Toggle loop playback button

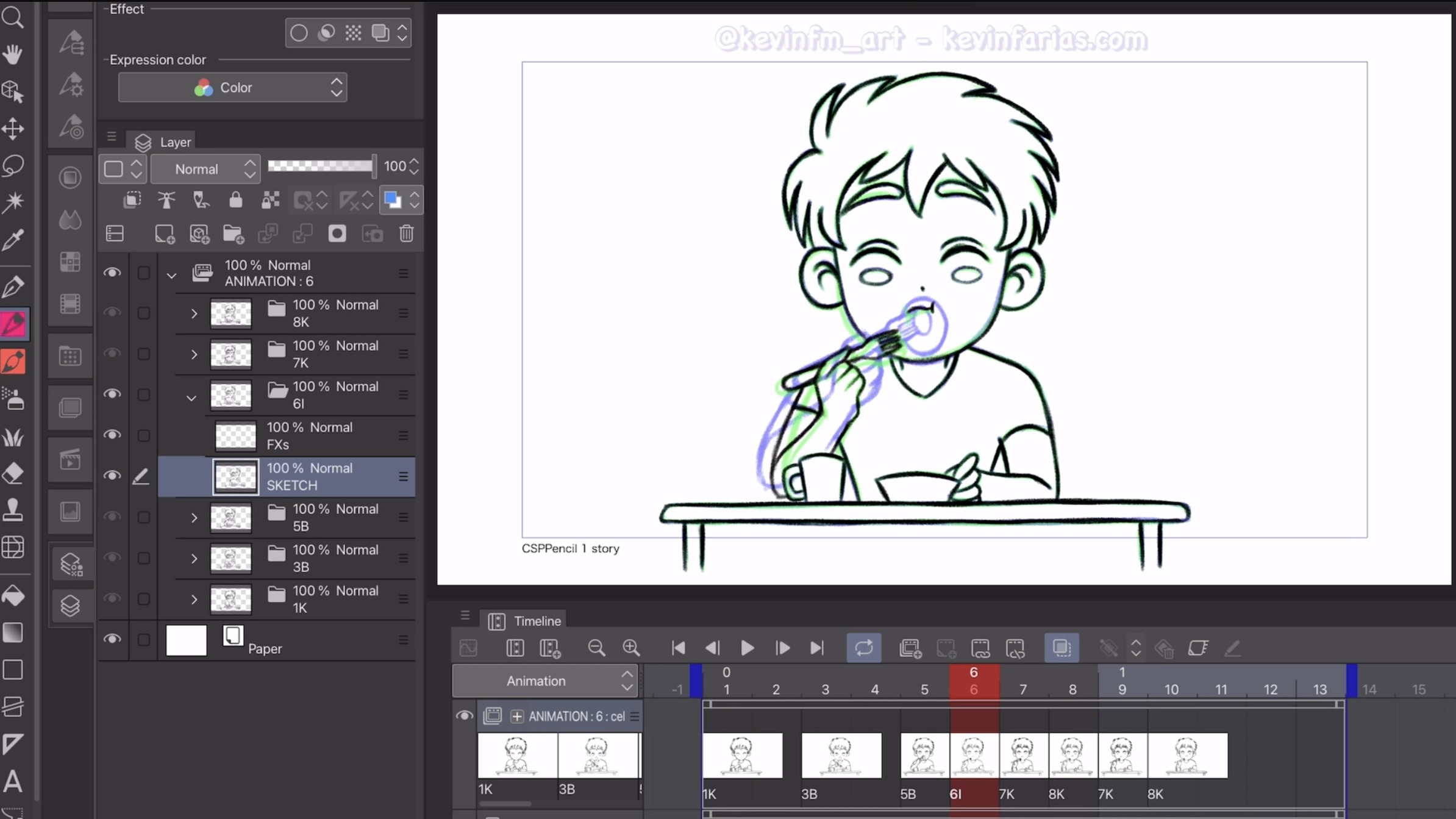point(863,648)
